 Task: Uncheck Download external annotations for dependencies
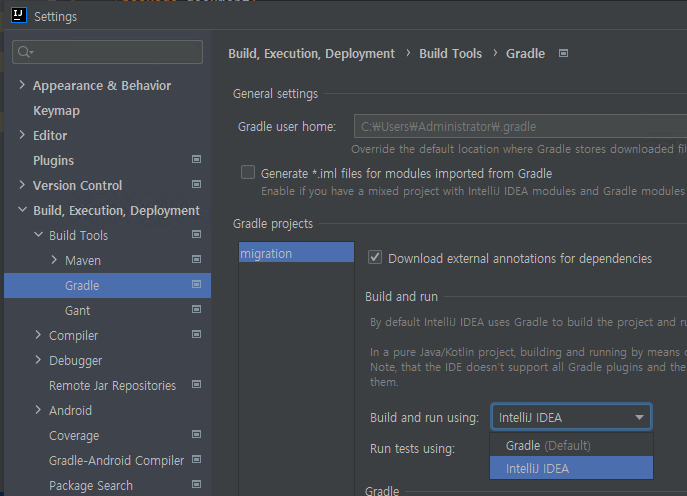[375, 257]
